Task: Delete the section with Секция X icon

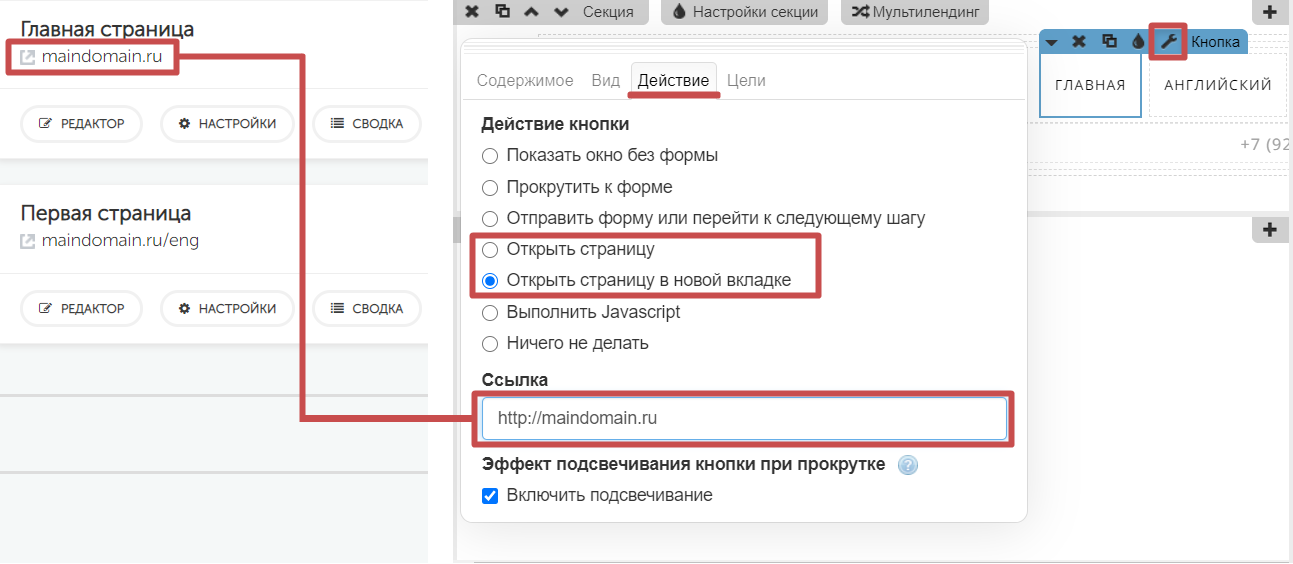Action: click(x=472, y=12)
